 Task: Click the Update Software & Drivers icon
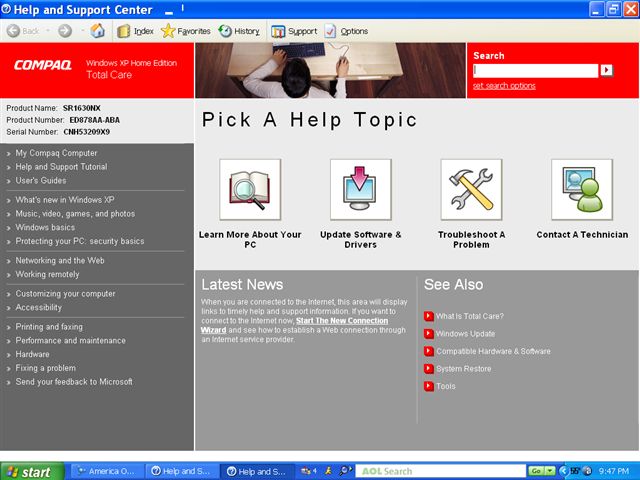point(360,189)
